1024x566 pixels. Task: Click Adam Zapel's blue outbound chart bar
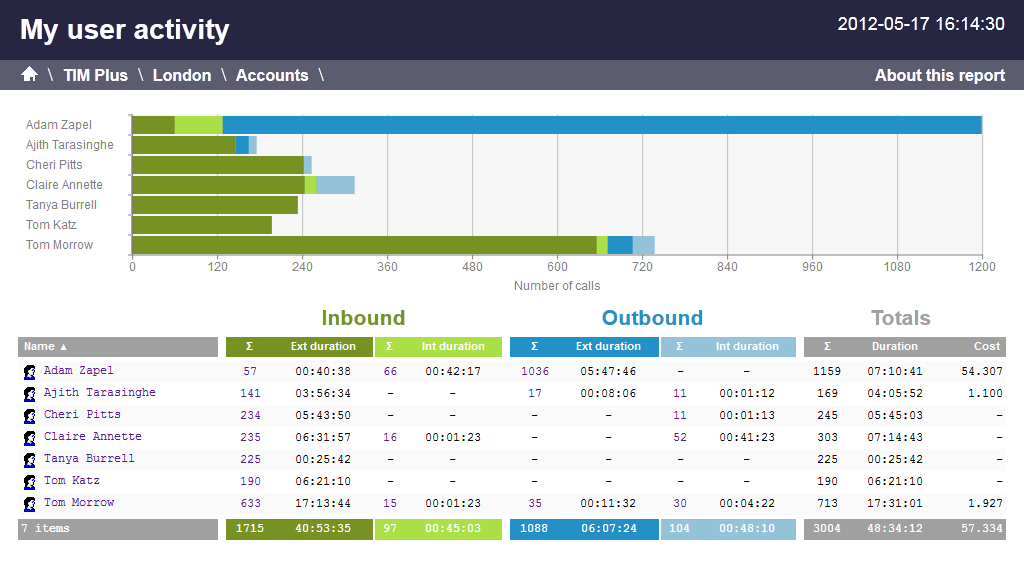tap(600, 125)
